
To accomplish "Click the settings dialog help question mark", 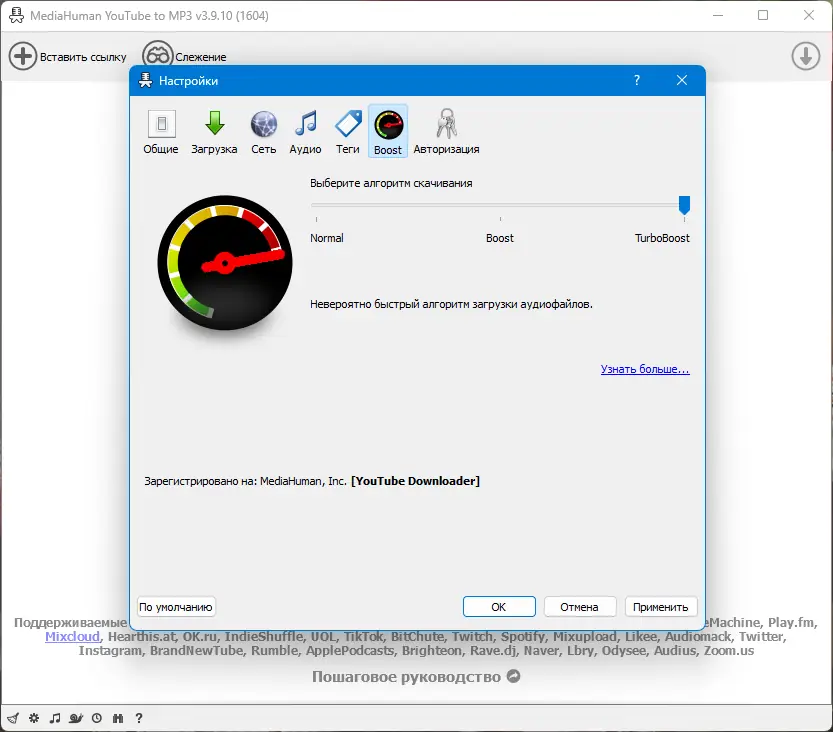I will (x=636, y=80).
